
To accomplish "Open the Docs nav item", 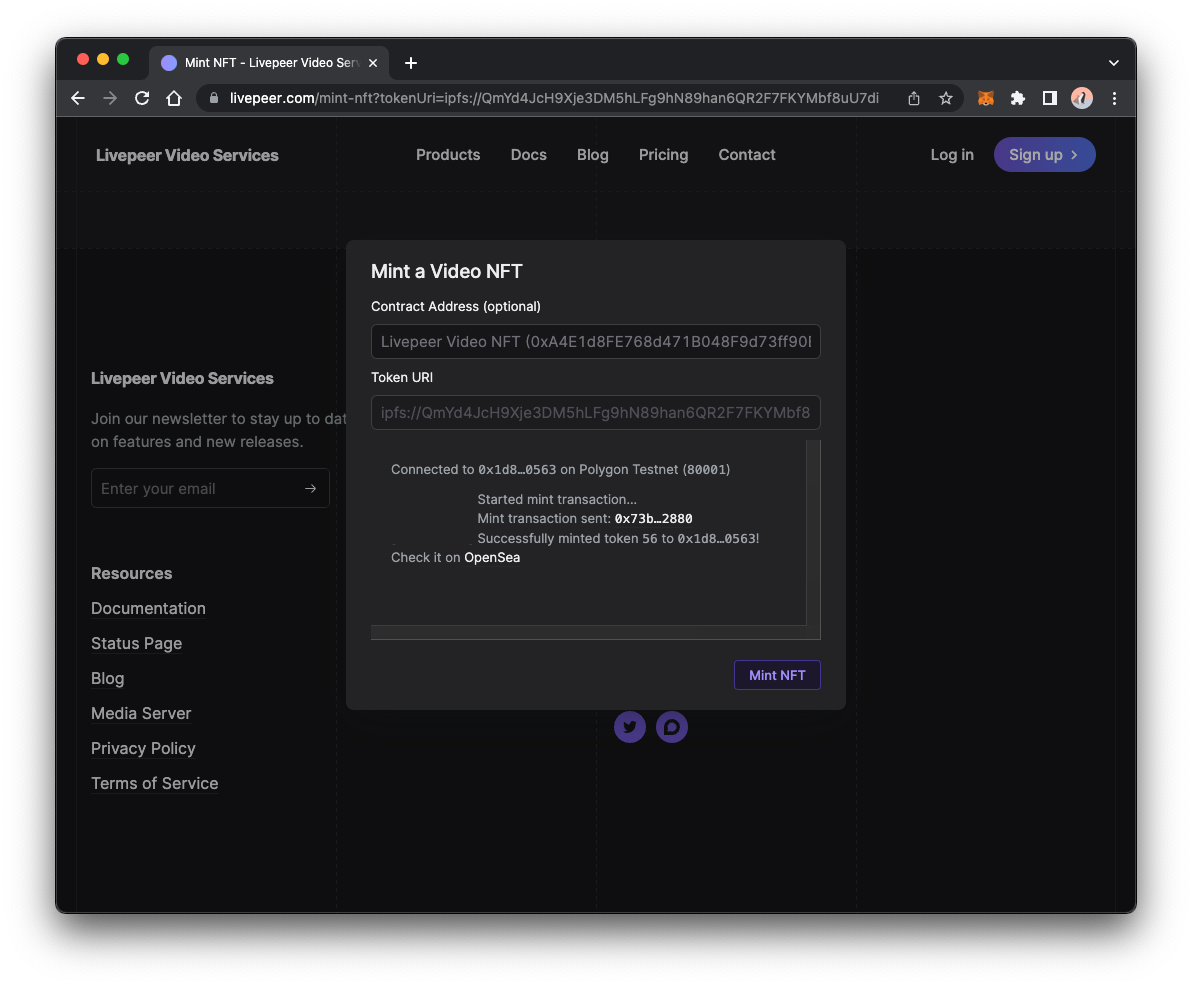I will [x=528, y=154].
